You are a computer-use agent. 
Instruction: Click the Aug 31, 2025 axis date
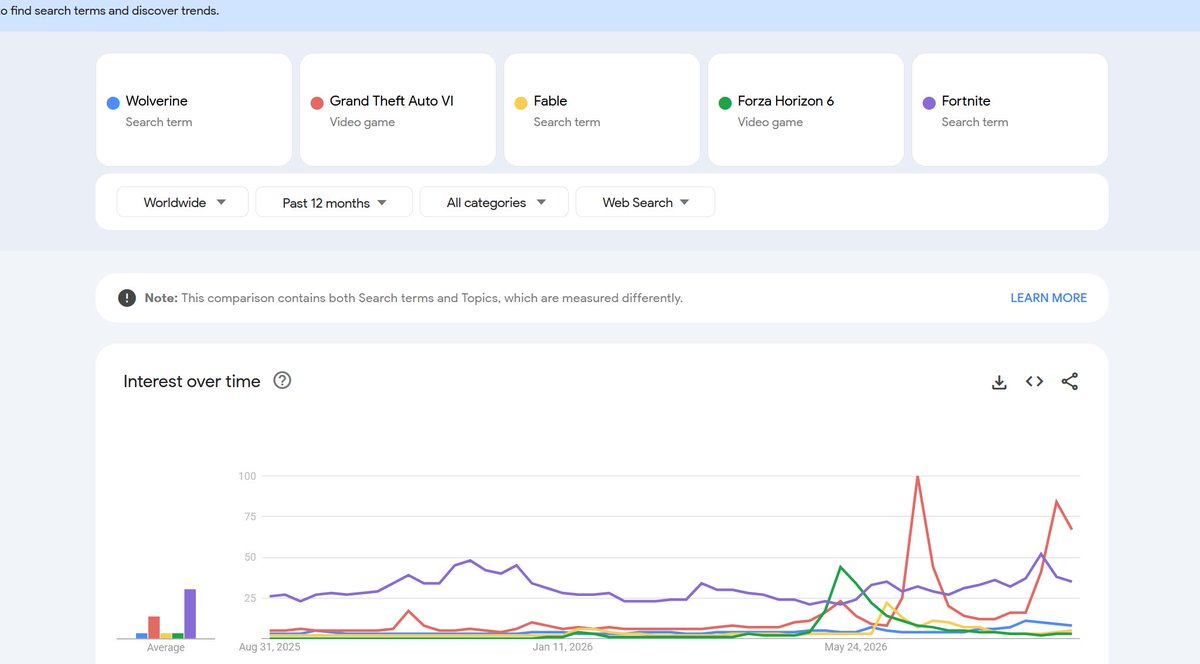(x=270, y=647)
